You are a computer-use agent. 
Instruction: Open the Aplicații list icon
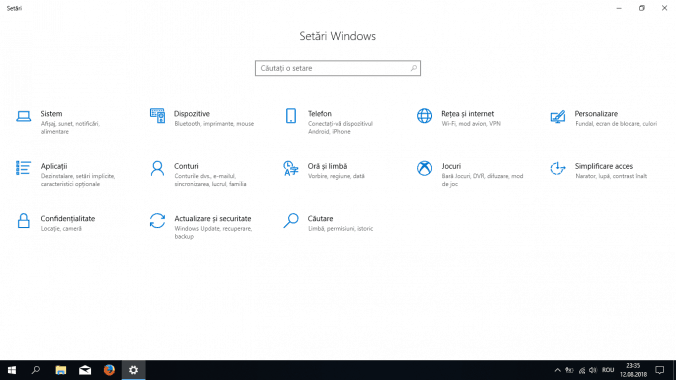click(24, 168)
